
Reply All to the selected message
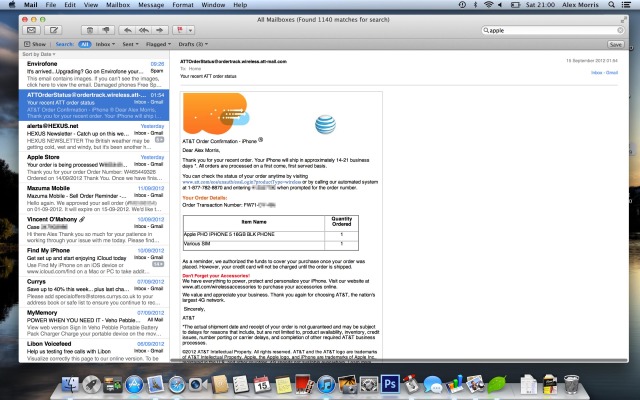pyautogui.click(x=144, y=30)
